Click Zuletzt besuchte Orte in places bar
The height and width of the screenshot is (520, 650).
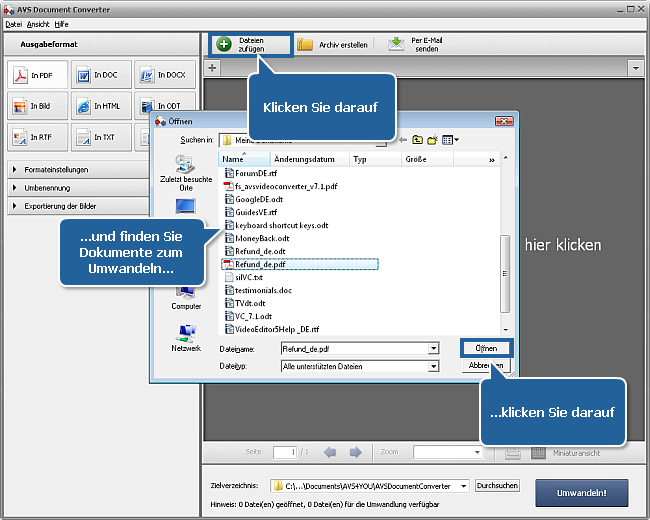click(186, 173)
